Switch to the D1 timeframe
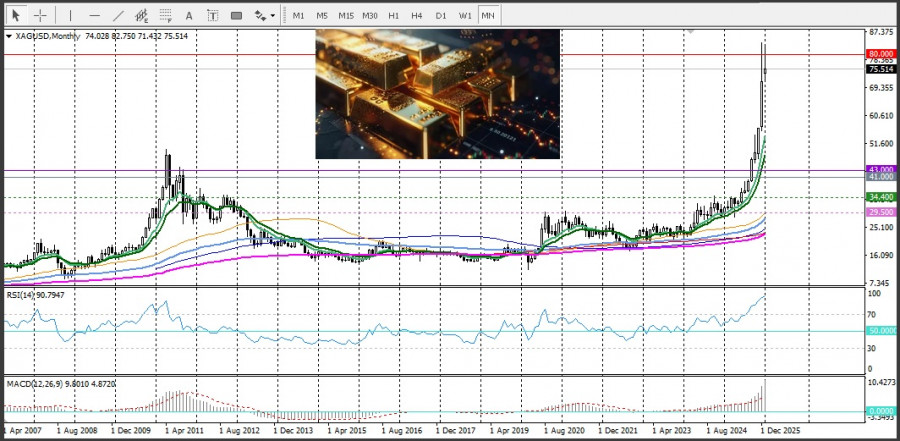 coord(441,15)
